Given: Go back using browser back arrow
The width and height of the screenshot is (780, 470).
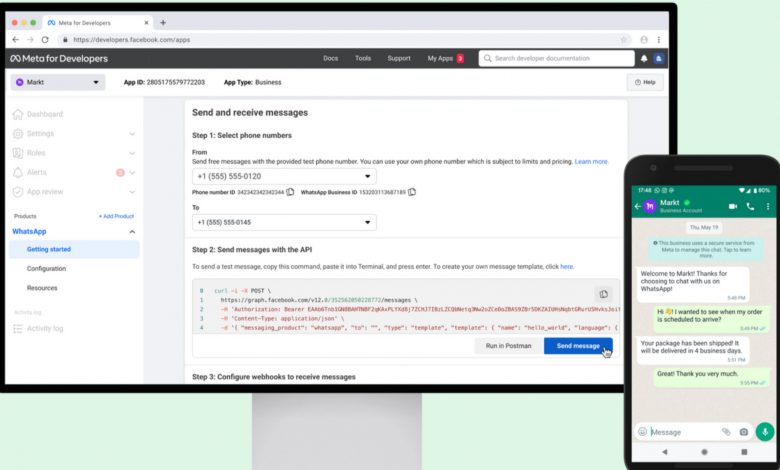Looking at the screenshot, I should [x=15, y=40].
